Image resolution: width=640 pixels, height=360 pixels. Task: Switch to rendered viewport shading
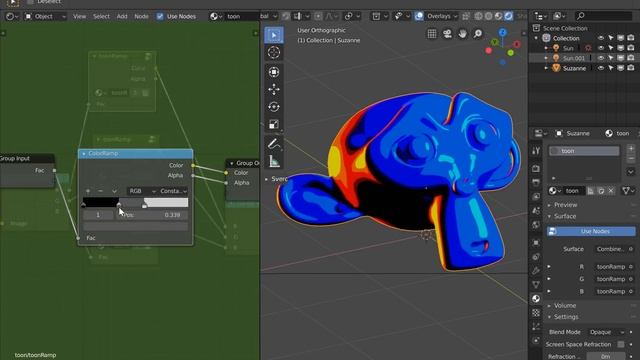point(509,16)
